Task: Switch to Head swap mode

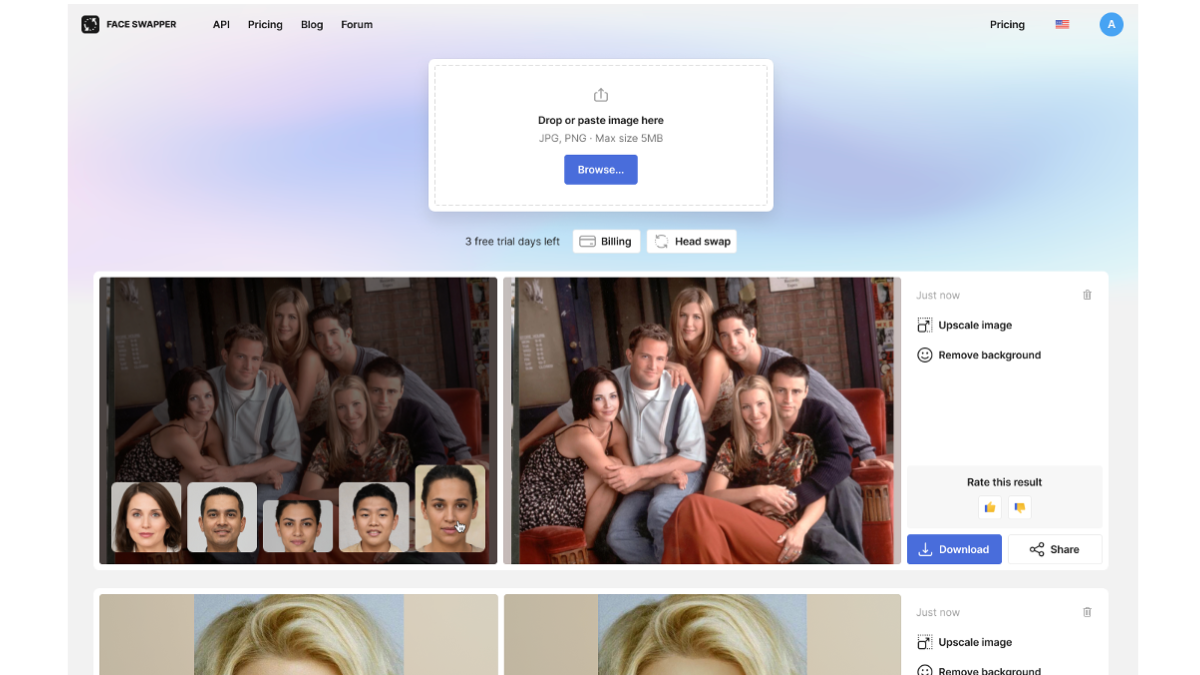Action: click(x=692, y=241)
